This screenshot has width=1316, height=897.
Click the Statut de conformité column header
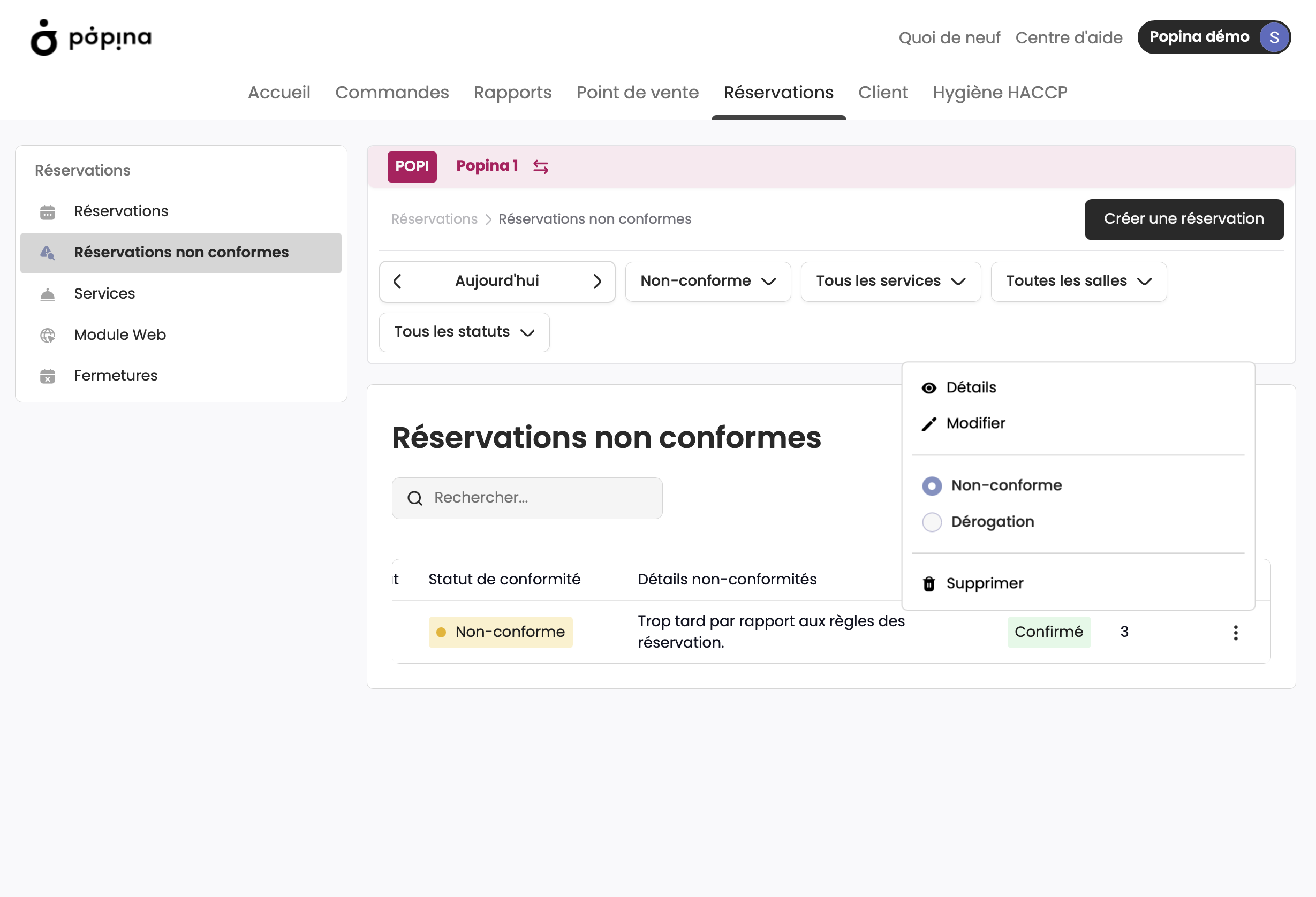504,580
